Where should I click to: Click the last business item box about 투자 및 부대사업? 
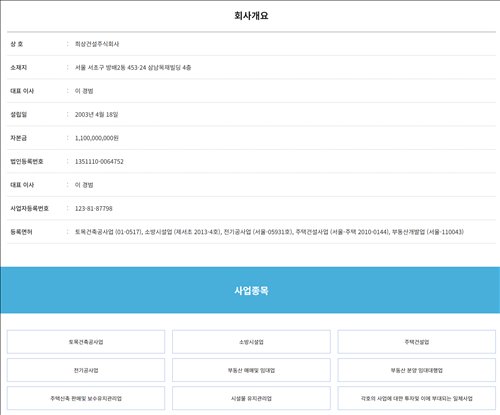coord(417,398)
